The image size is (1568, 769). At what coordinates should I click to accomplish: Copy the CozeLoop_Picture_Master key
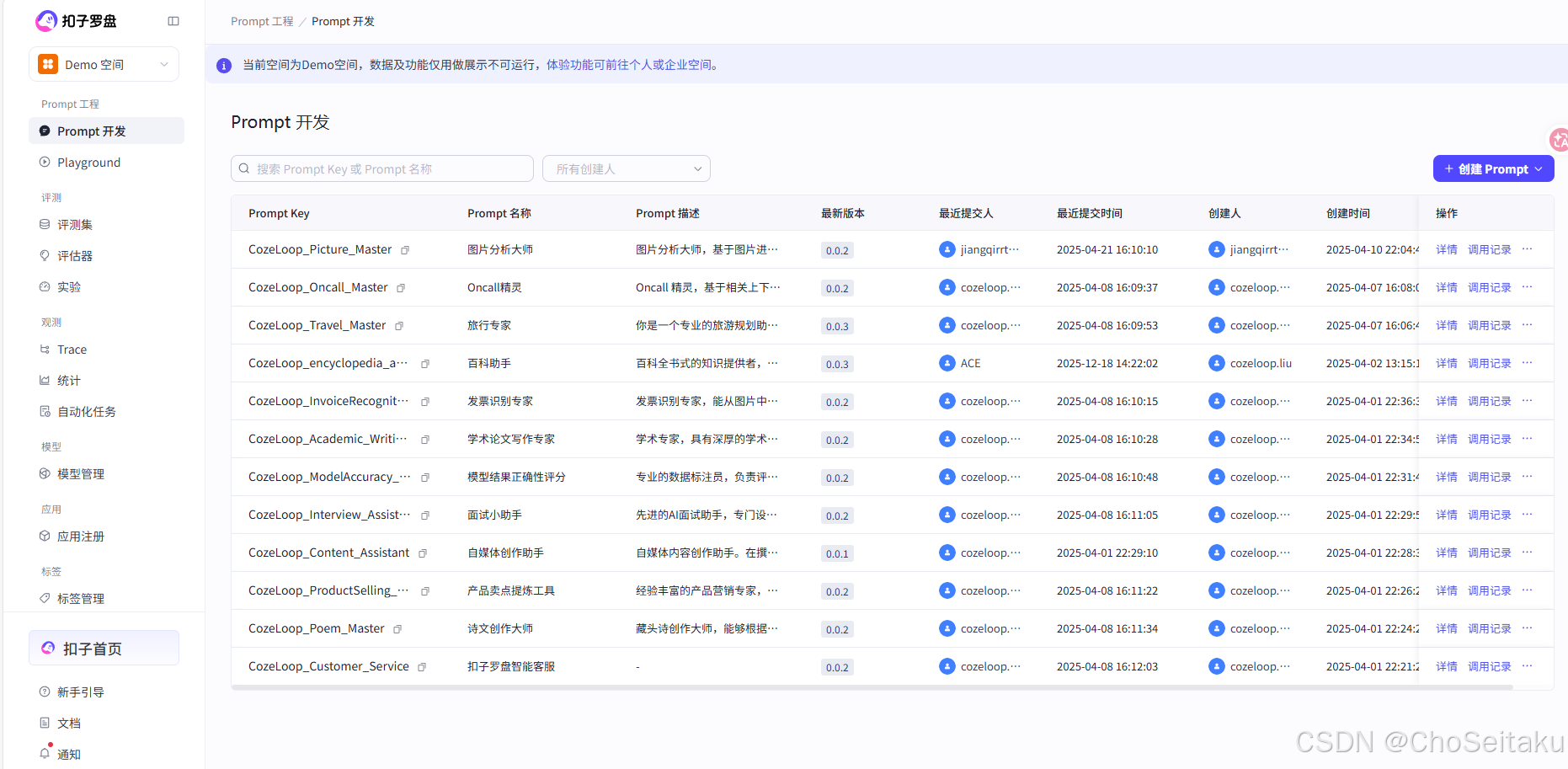(x=405, y=250)
